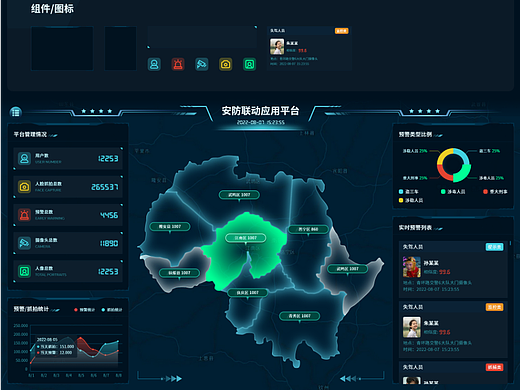Click the map label on the far-left region
520x390 pixels.
point(170,227)
